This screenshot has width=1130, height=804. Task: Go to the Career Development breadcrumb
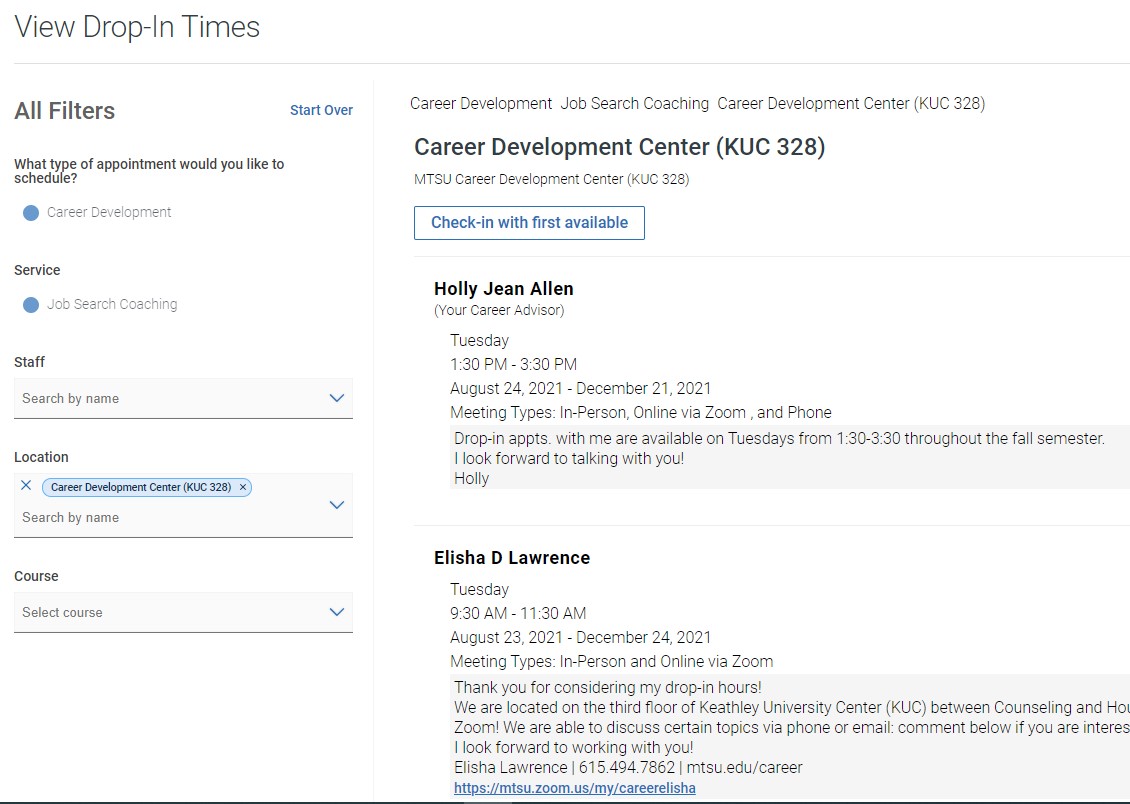coord(480,103)
